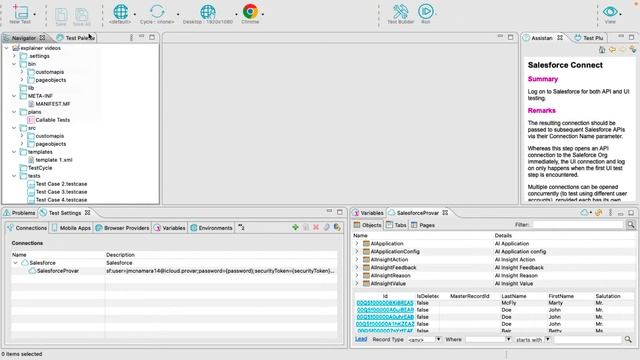Image resolution: width=640 pixels, height=360 pixels.
Task: Click the AIApplication object table icon
Action: coord(366,243)
